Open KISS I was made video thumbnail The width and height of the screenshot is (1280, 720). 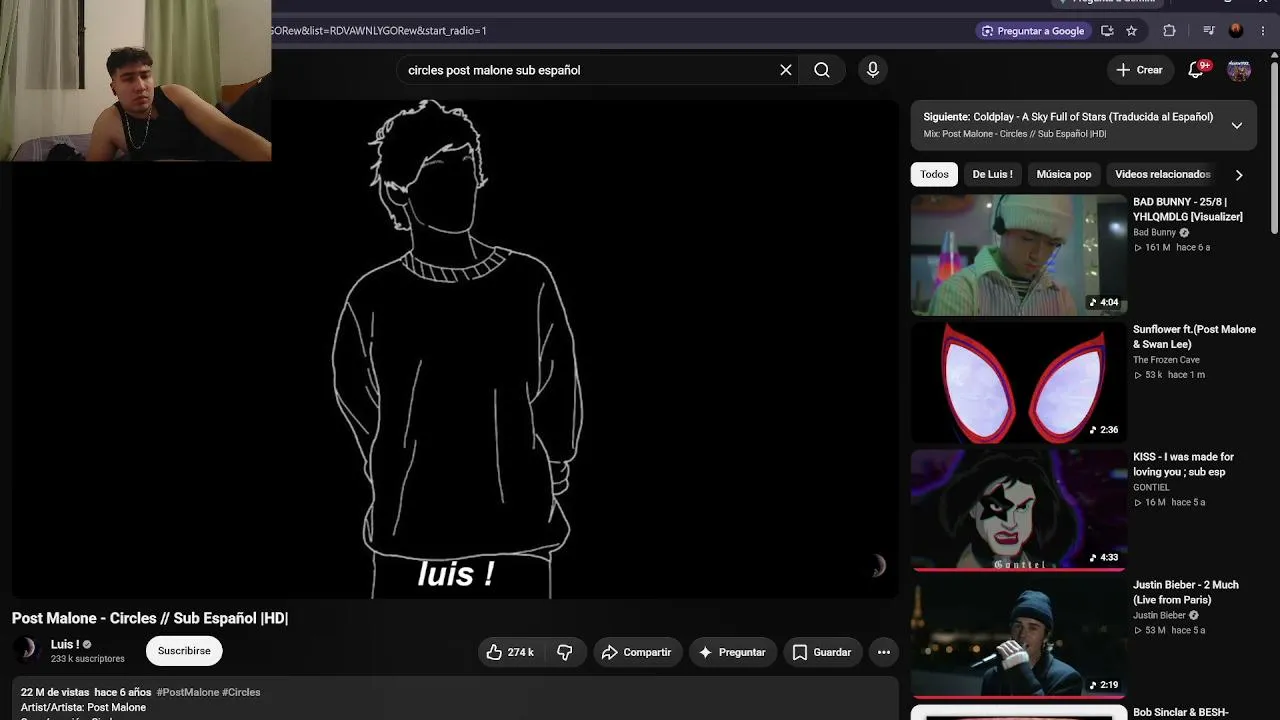pyautogui.click(x=1018, y=510)
